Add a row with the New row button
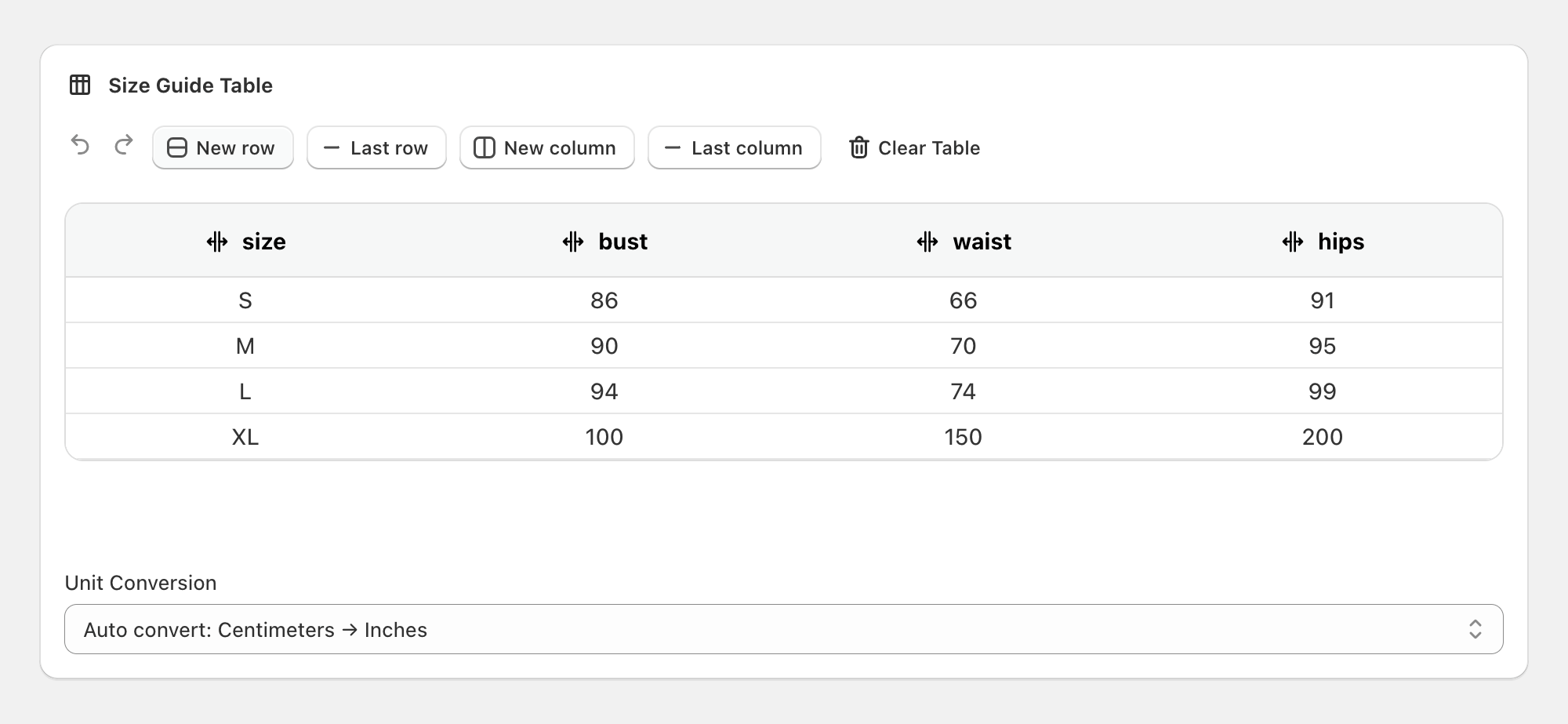Screen dimensions: 1568x724 [223, 147]
